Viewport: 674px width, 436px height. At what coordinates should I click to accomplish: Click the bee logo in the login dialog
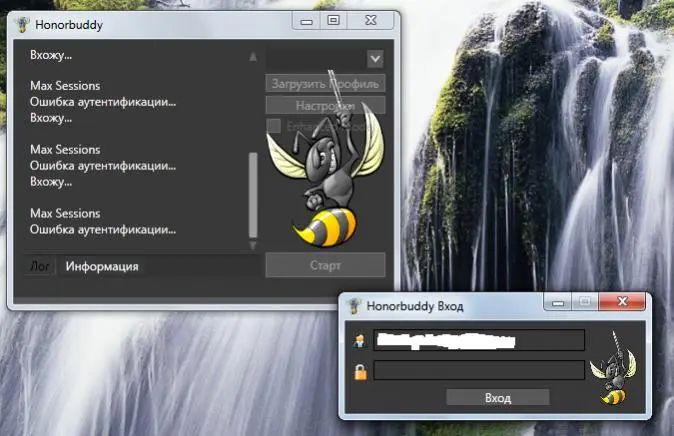611,369
